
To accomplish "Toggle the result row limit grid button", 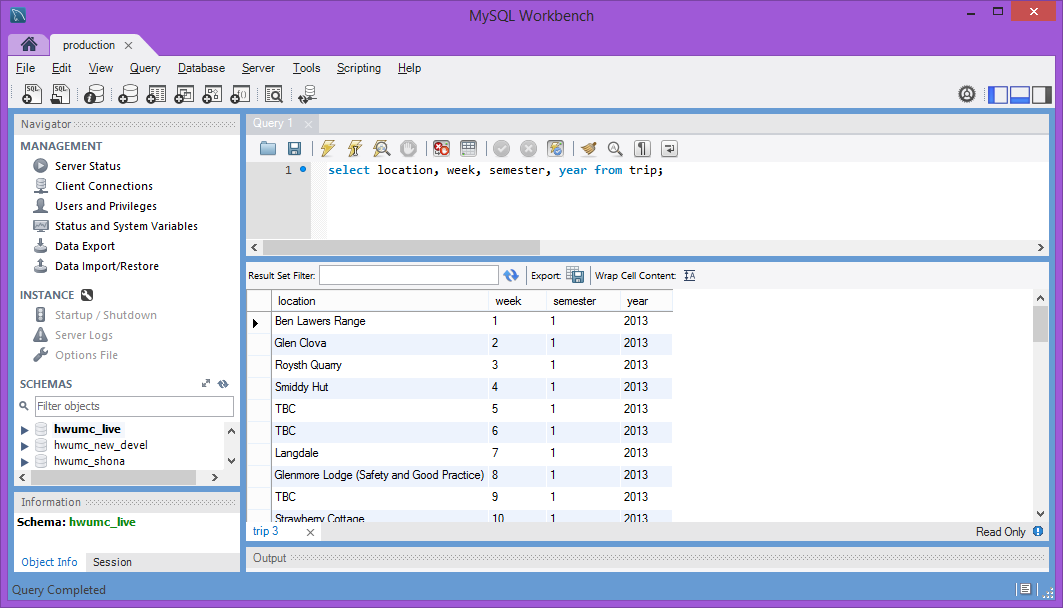I will pos(468,148).
